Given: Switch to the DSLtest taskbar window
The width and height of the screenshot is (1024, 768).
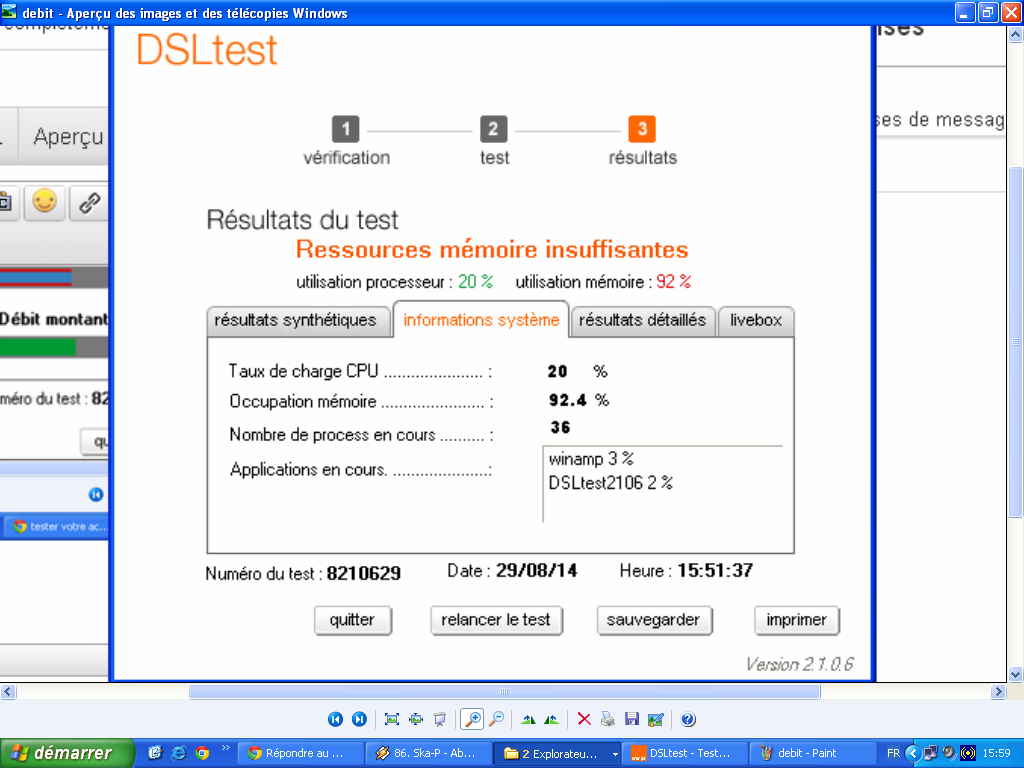Looking at the screenshot, I should click(682, 753).
